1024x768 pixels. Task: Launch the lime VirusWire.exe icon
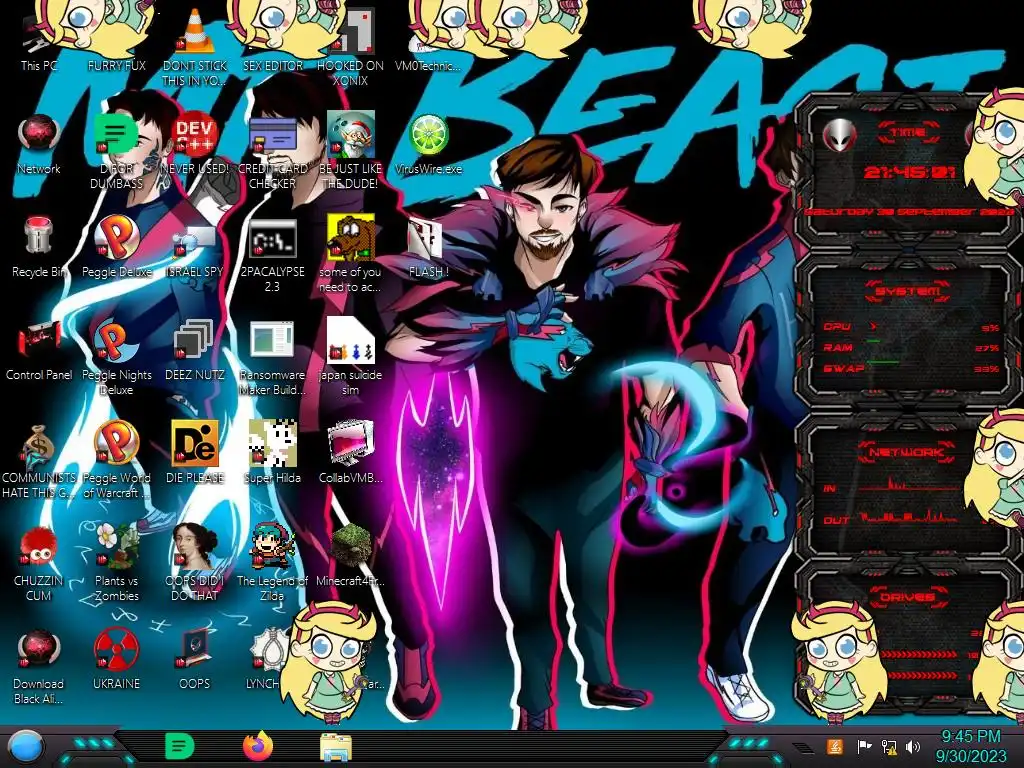pos(428,144)
